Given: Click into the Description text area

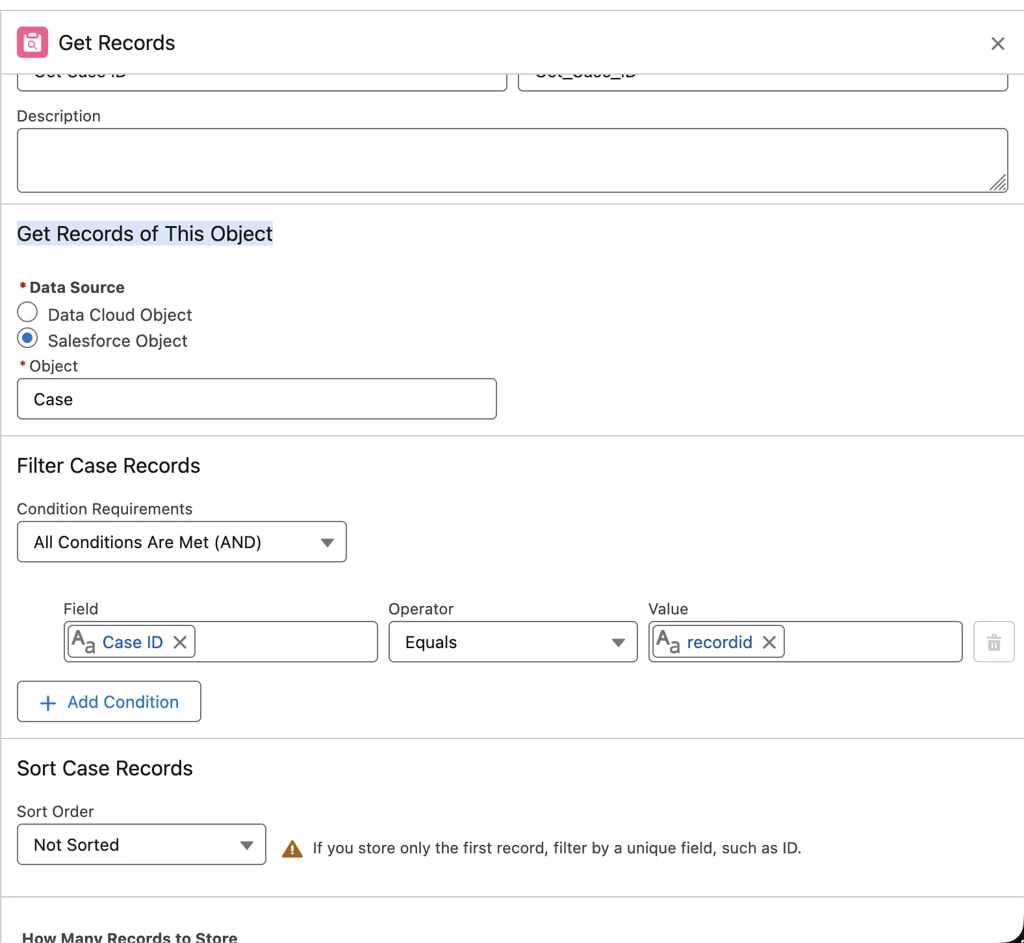Looking at the screenshot, I should (x=512, y=160).
